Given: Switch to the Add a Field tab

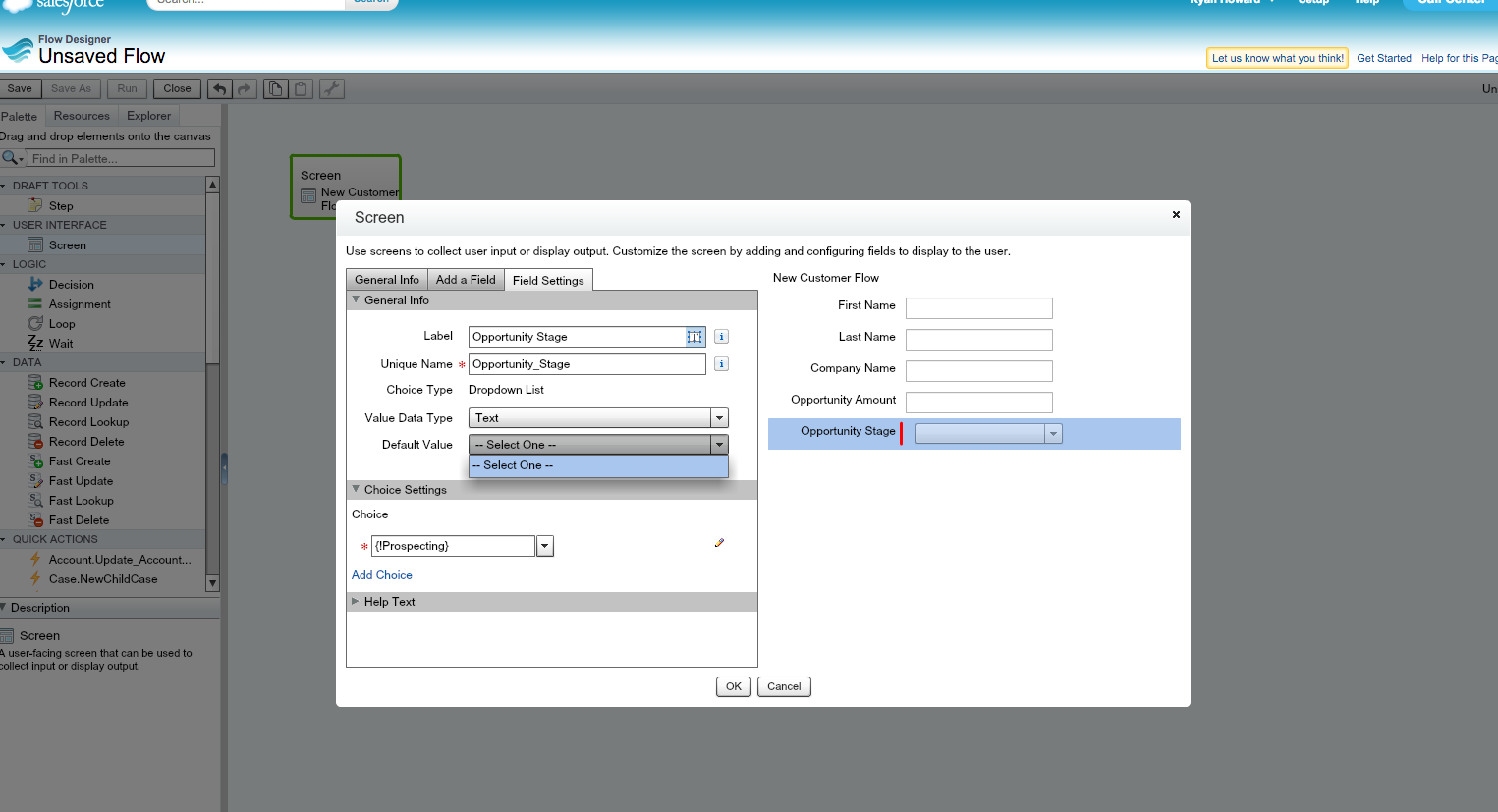Looking at the screenshot, I should (466, 280).
